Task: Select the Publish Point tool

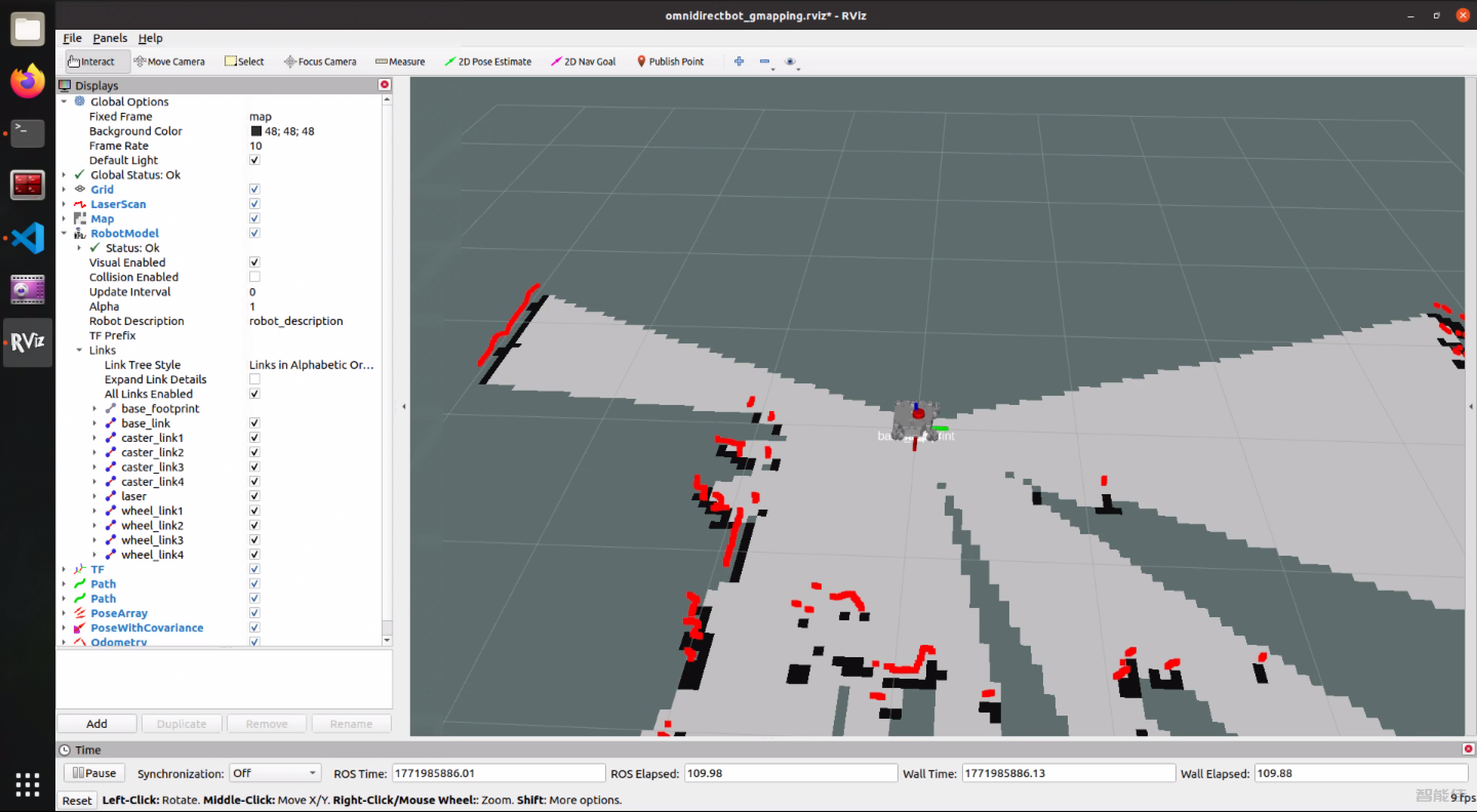Action: pyautogui.click(x=670, y=62)
